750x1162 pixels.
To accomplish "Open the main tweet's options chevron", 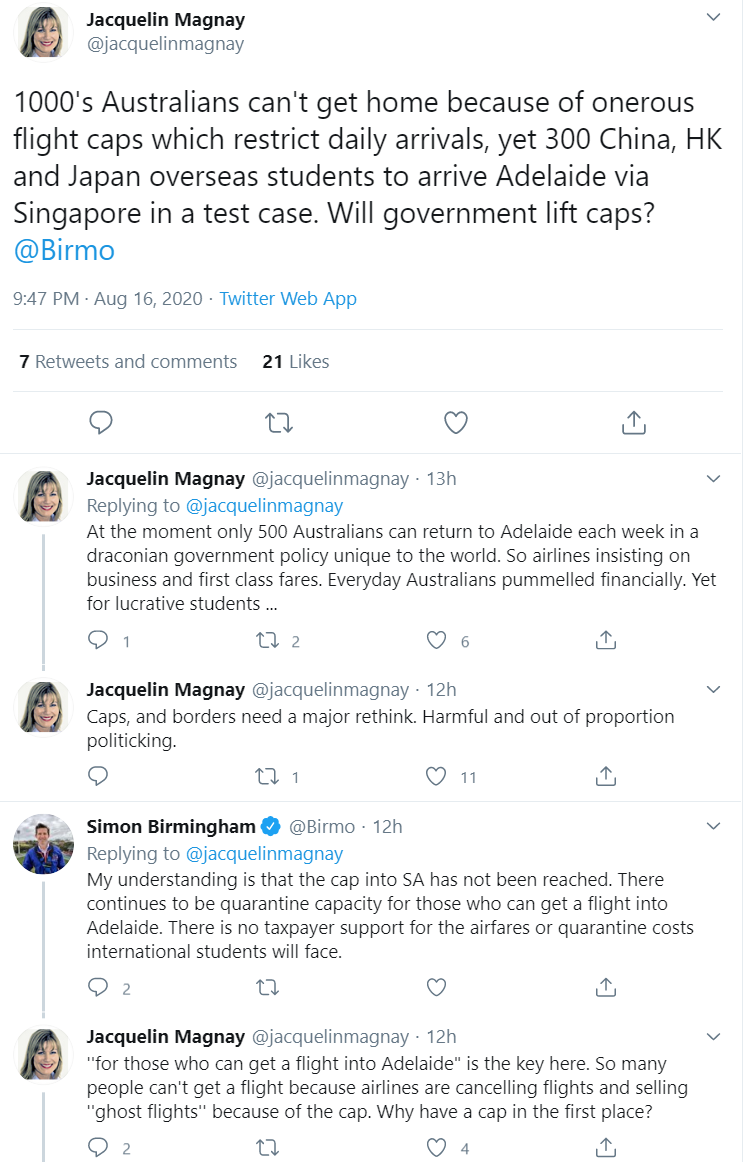I will (x=713, y=18).
